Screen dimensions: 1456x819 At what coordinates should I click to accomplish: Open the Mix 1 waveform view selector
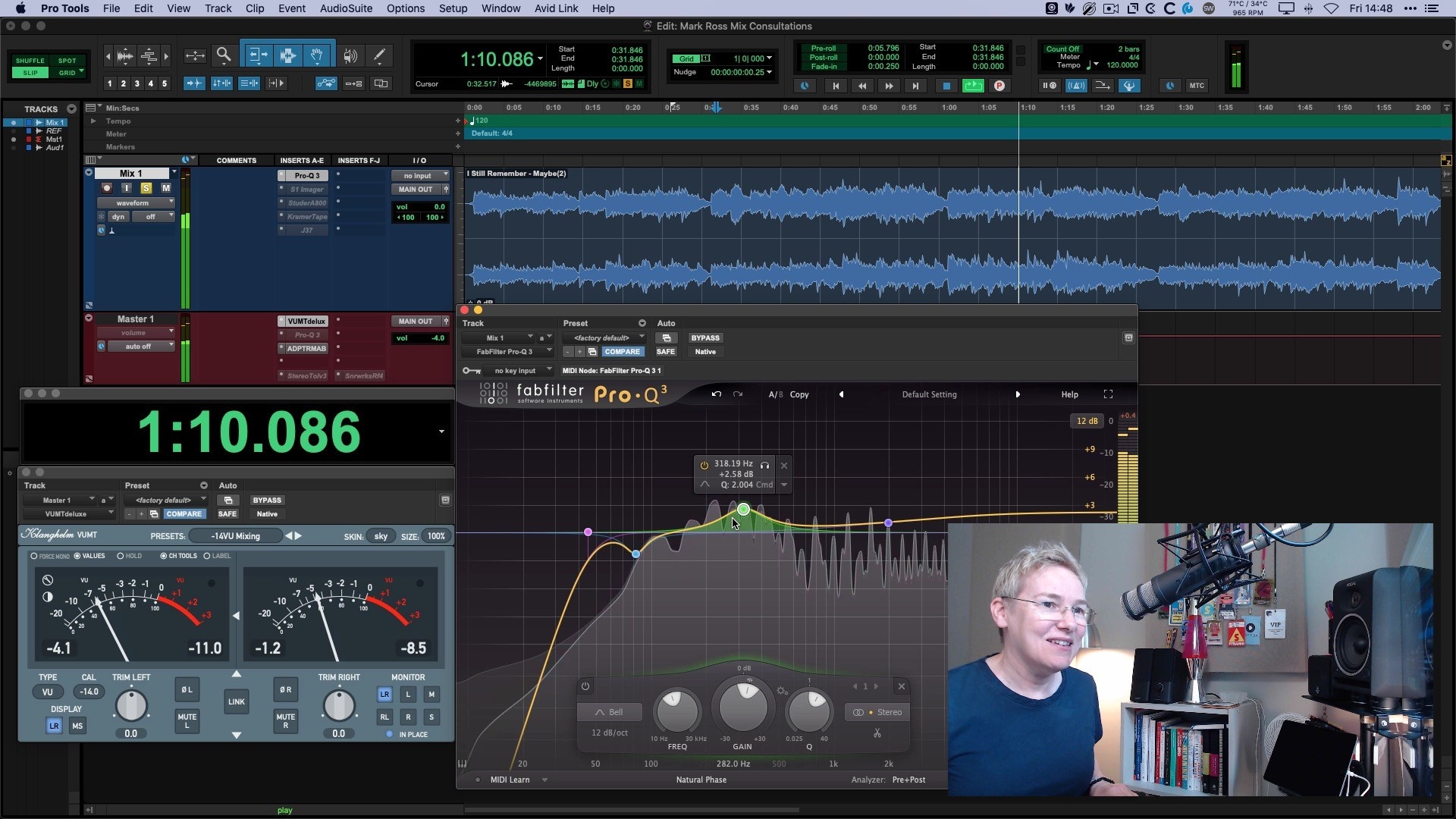click(x=136, y=203)
